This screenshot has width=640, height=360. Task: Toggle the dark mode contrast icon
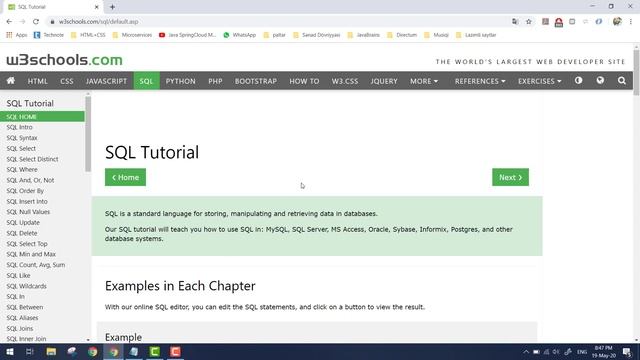578,80
